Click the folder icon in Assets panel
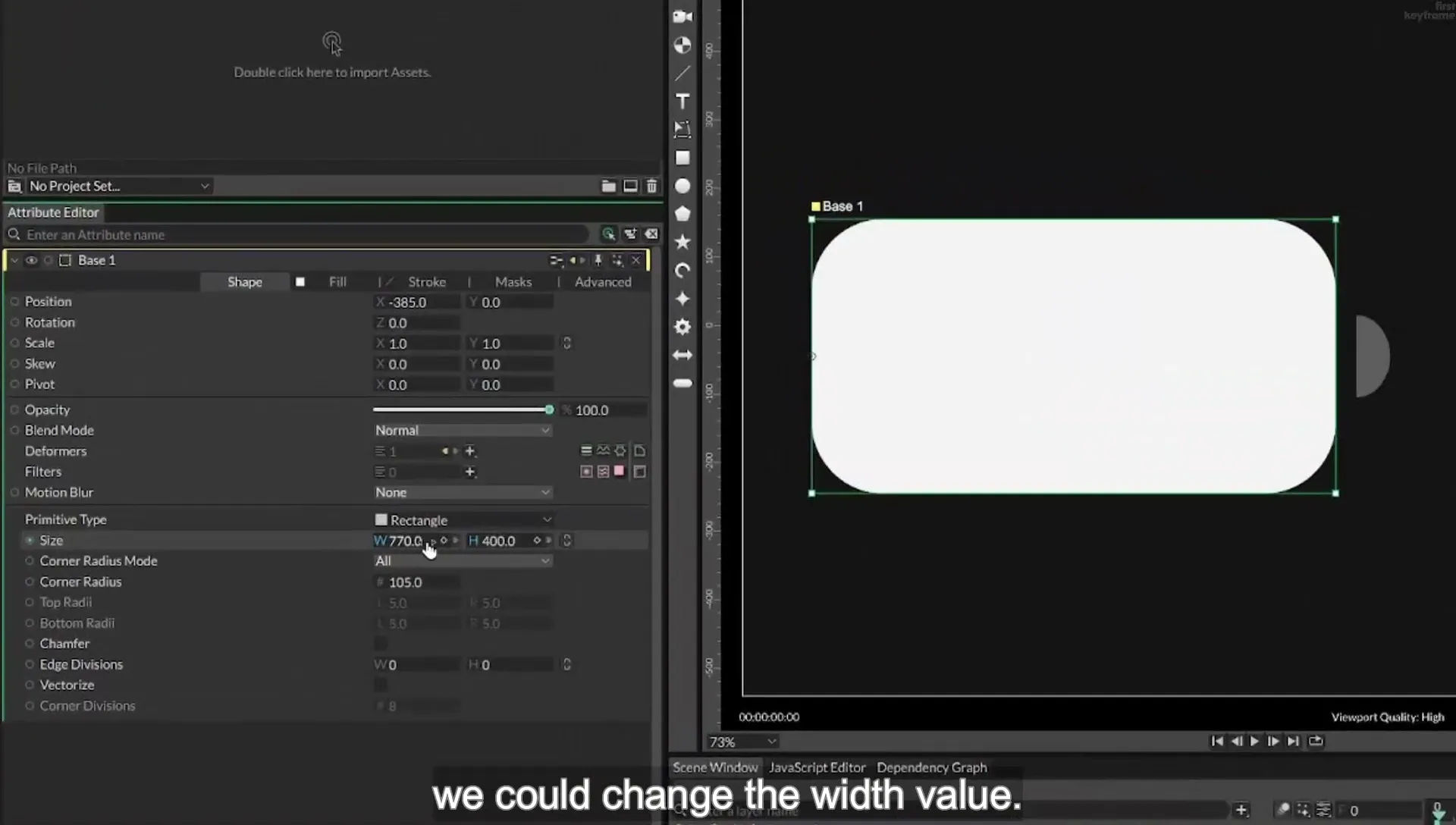The height and width of the screenshot is (825, 1456). (x=608, y=186)
